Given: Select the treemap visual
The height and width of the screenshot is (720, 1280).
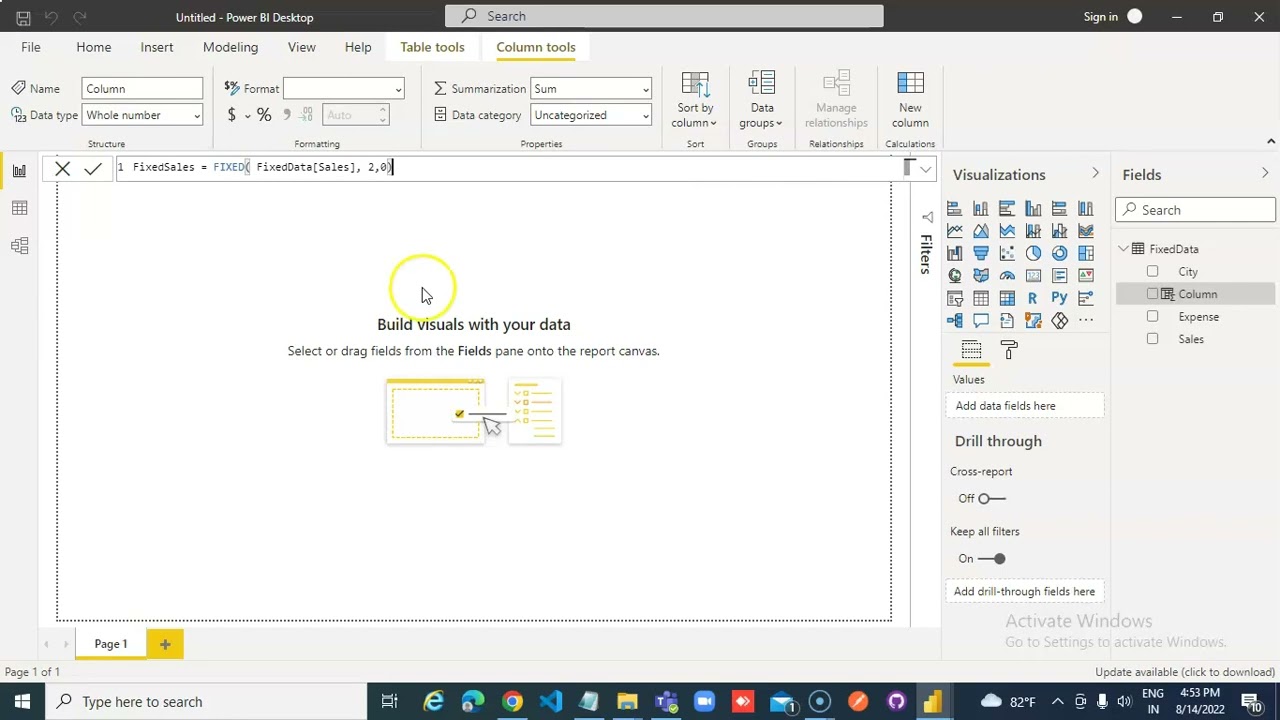Looking at the screenshot, I should pos(1086,253).
